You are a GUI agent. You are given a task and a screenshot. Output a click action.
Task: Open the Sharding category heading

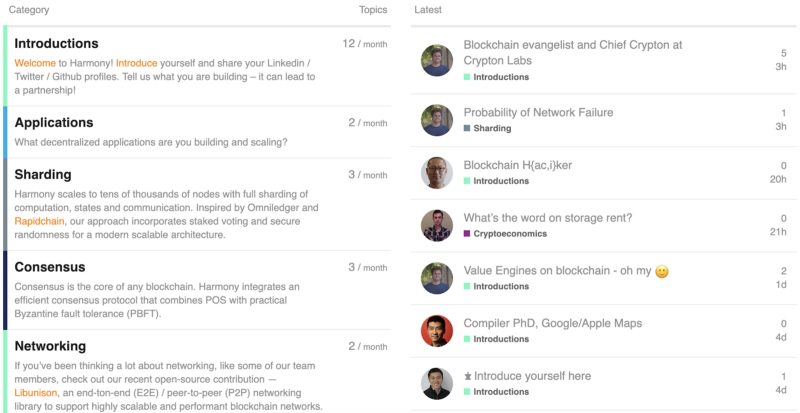(x=43, y=175)
